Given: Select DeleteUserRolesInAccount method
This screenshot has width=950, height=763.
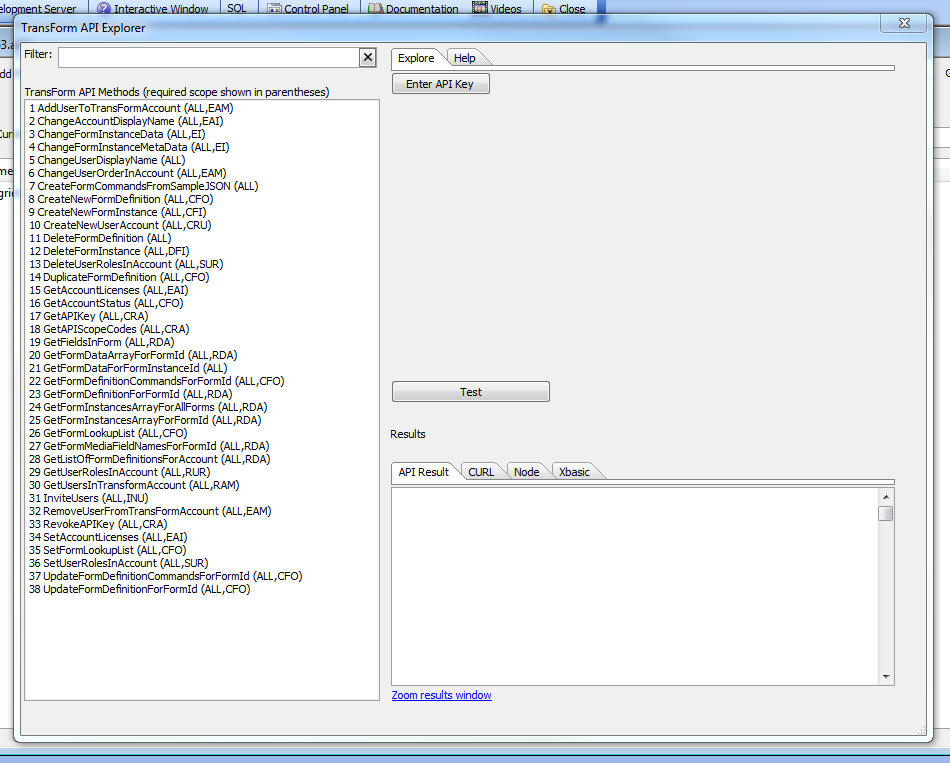Looking at the screenshot, I should (126, 264).
